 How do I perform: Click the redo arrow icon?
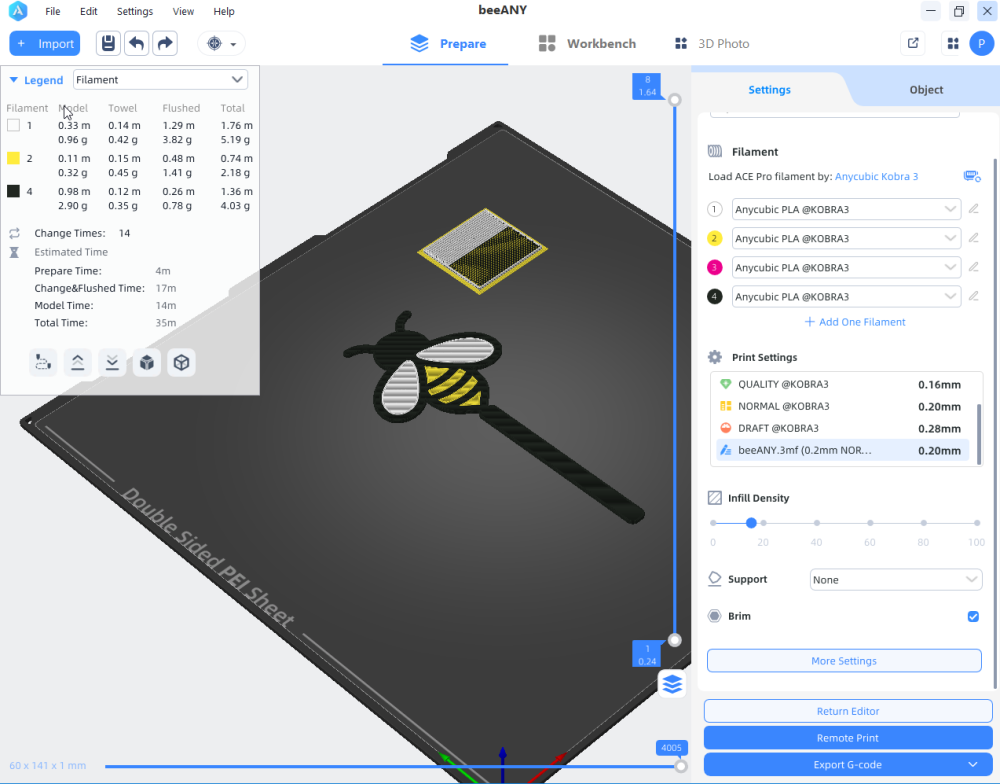tap(165, 43)
